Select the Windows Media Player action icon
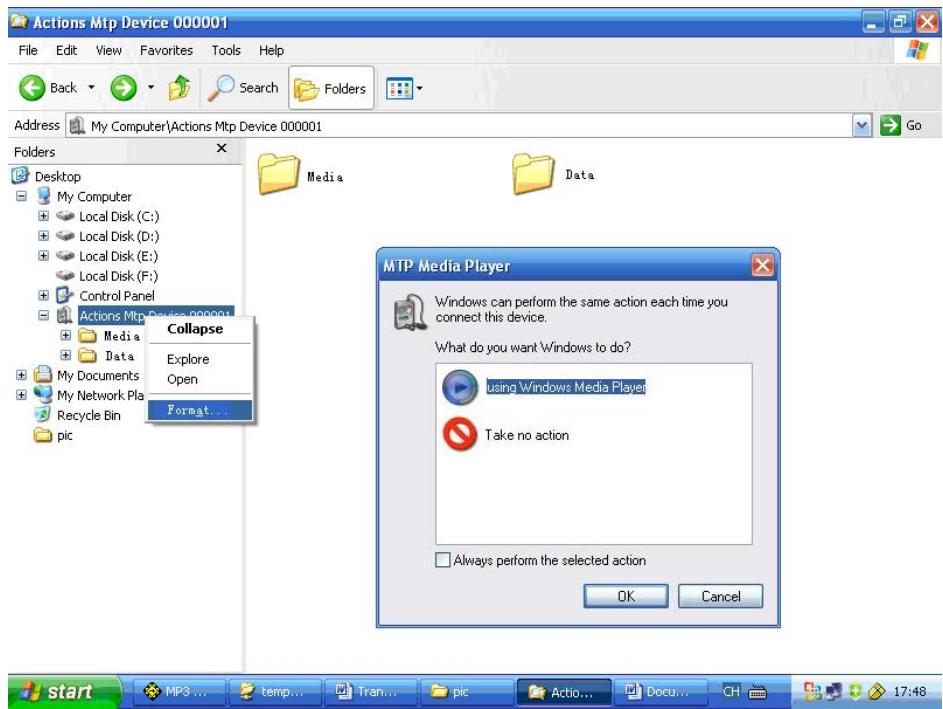 (460, 388)
